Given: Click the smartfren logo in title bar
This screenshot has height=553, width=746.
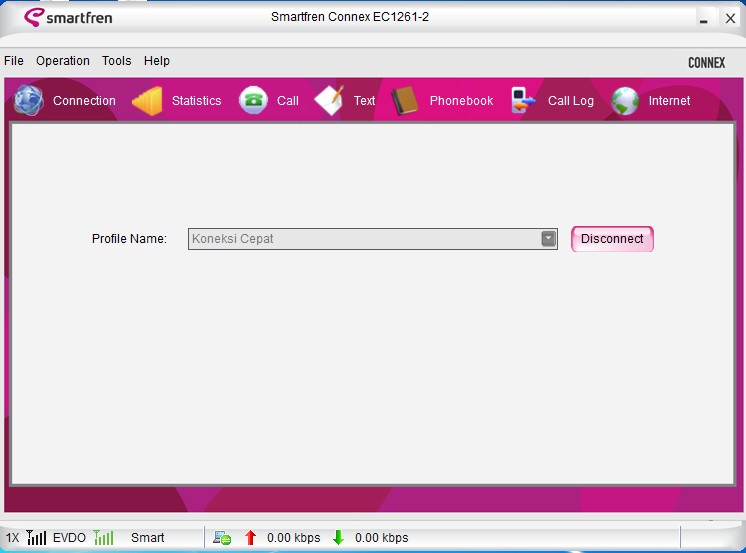Looking at the screenshot, I should [x=68, y=18].
